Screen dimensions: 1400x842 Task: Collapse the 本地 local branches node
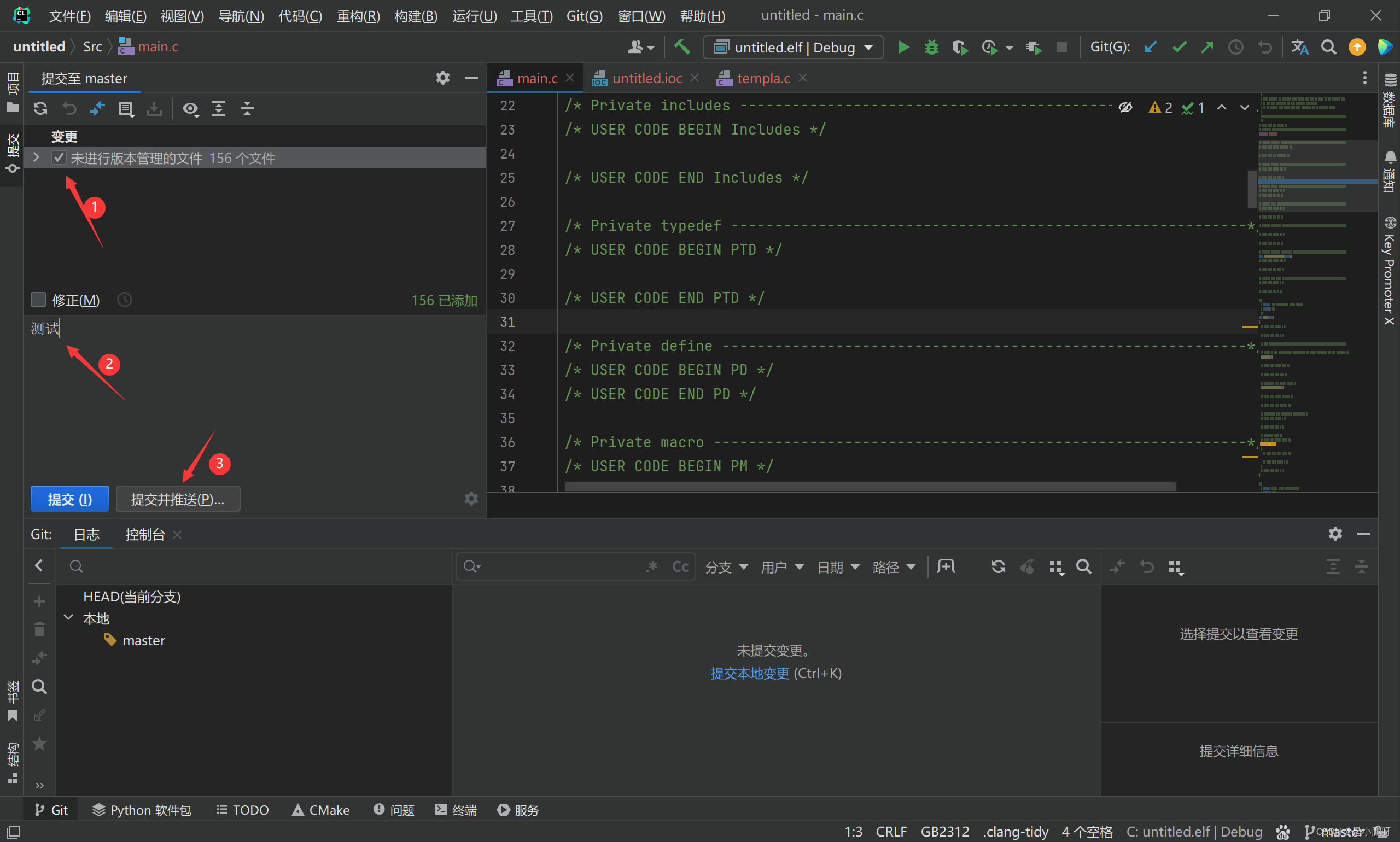68,617
